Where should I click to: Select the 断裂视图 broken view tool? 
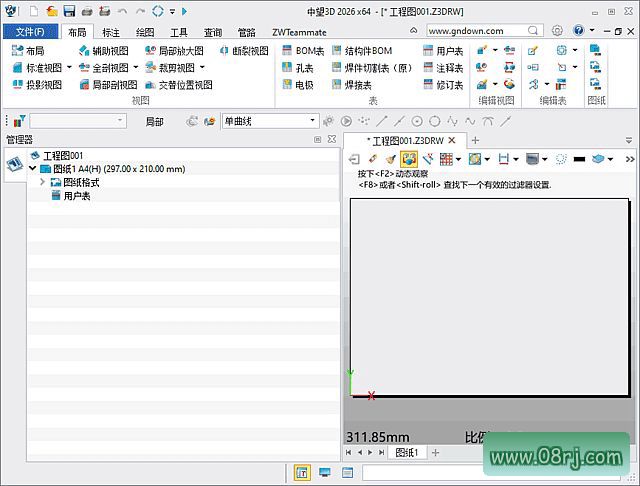(x=244, y=51)
